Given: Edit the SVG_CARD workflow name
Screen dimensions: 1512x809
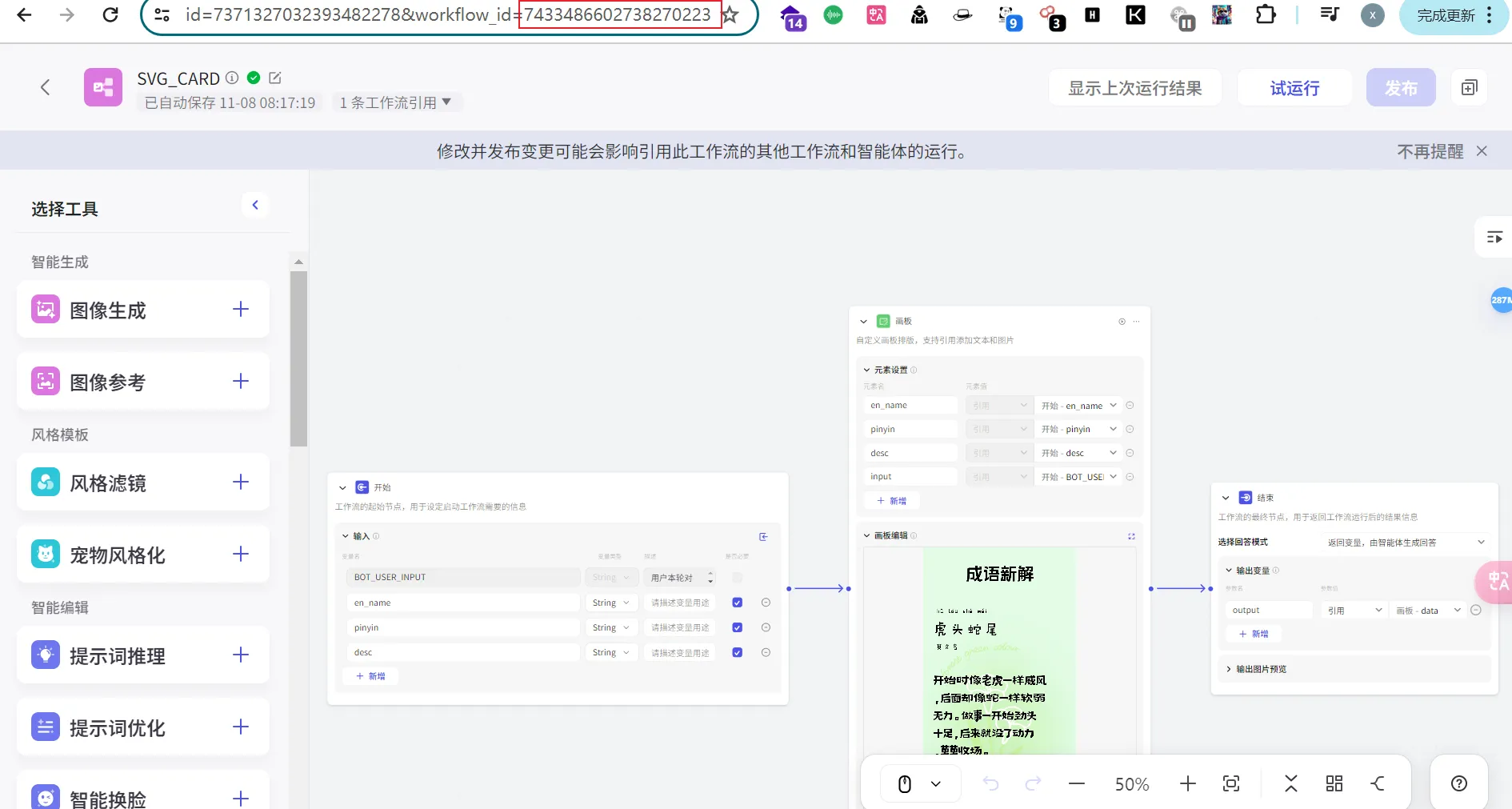Looking at the screenshot, I should pos(275,78).
